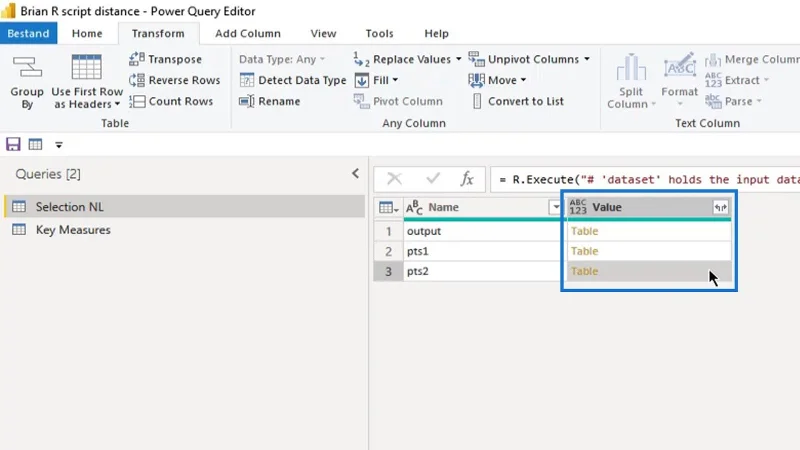Image resolution: width=800 pixels, height=450 pixels.
Task: Open the quick access toolbar customize arrow
Action: pyautogui.click(x=59, y=145)
